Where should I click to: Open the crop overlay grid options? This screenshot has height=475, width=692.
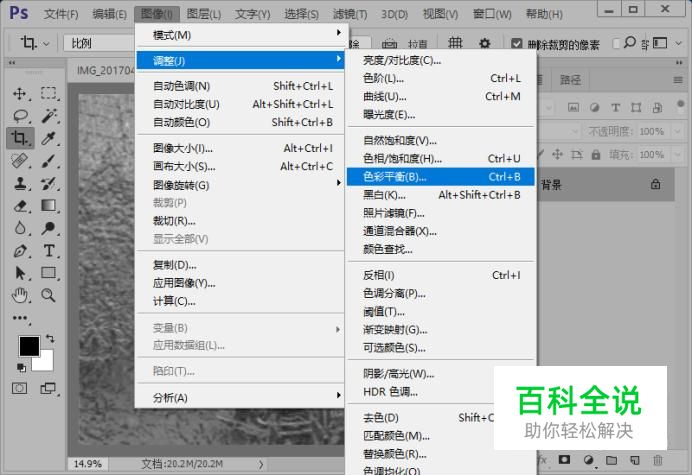[455, 43]
